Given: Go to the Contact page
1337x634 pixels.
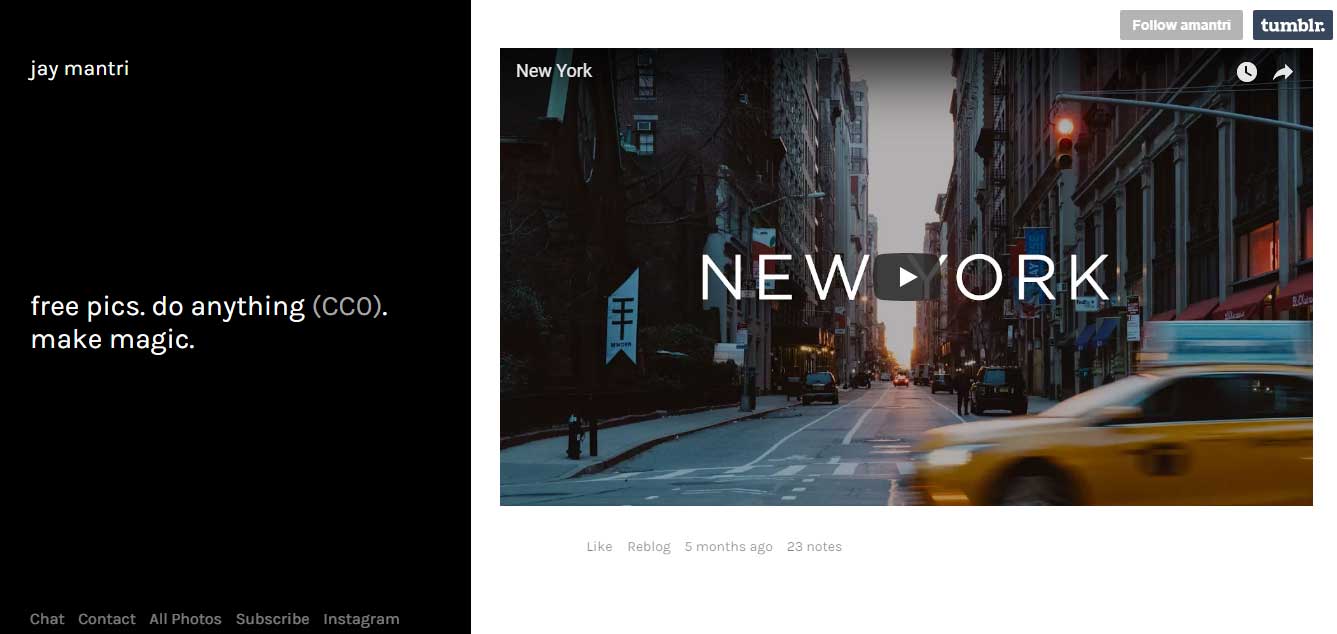Looking at the screenshot, I should click(107, 619).
